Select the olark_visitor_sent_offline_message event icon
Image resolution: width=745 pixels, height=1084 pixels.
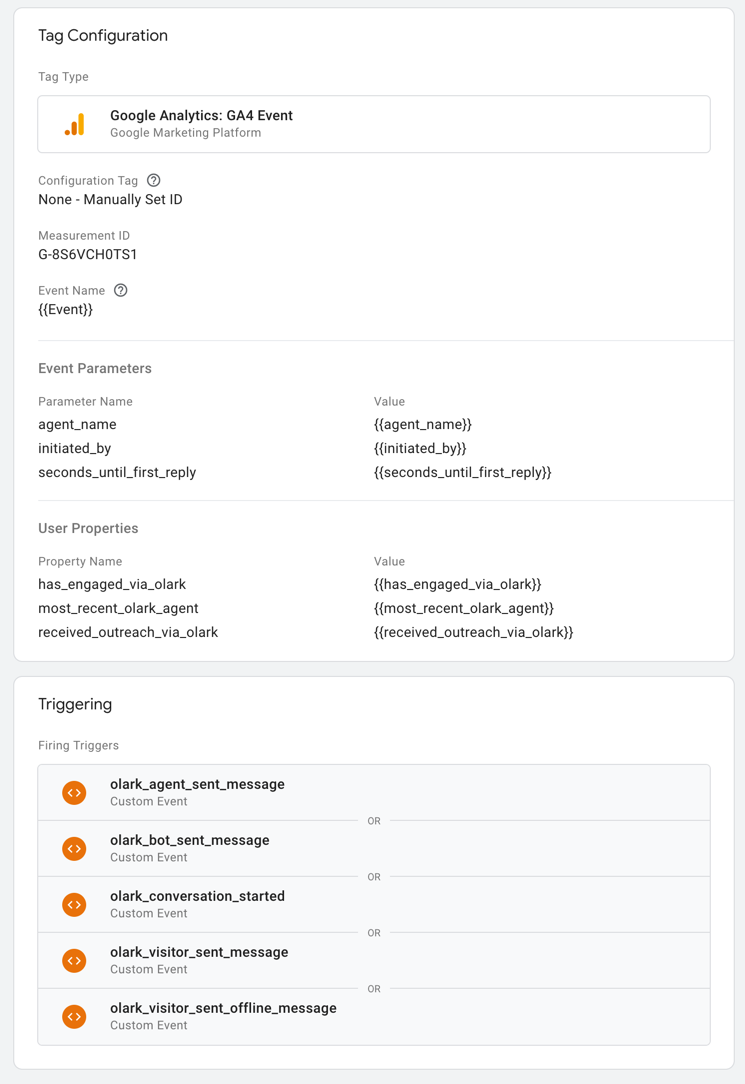(x=74, y=1016)
